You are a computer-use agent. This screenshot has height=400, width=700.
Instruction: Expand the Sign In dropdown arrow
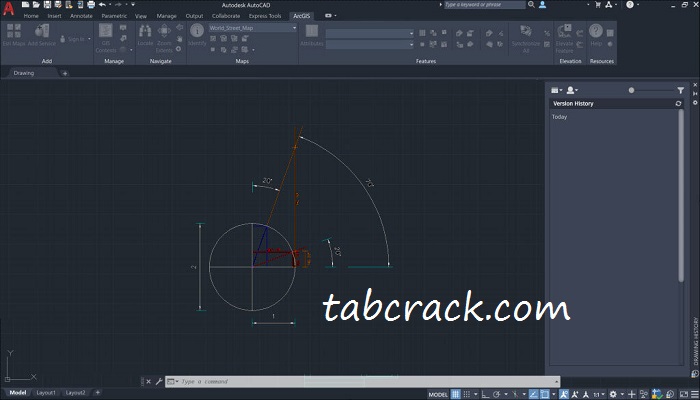[89, 39]
